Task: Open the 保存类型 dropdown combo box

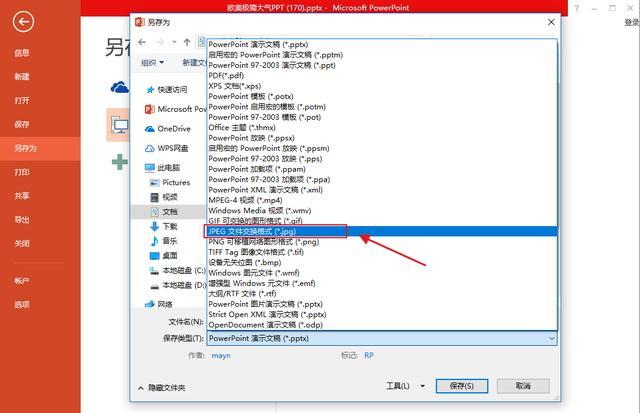Action: tap(382, 338)
